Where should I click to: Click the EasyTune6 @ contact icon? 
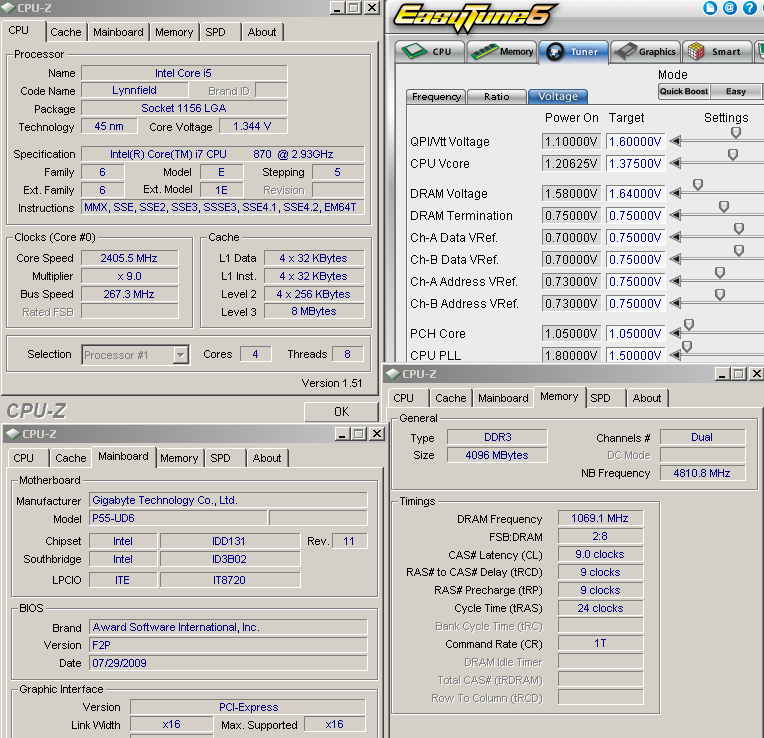pyautogui.click(x=729, y=8)
